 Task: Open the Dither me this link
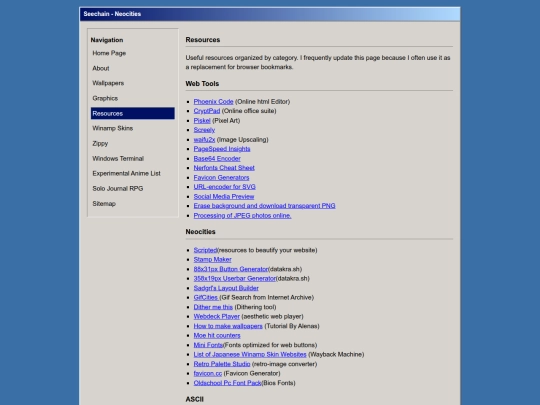pos(213,307)
